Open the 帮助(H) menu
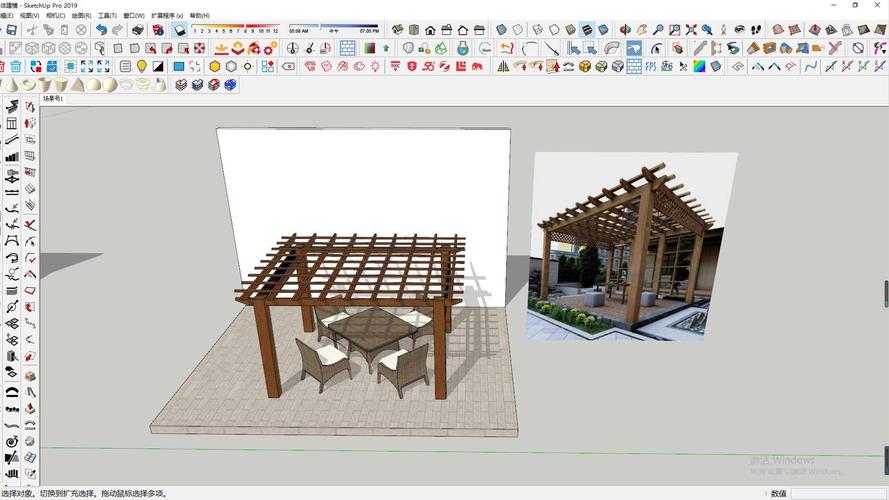Image resolution: width=889 pixels, height=500 pixels. click(x=199, y=15)
